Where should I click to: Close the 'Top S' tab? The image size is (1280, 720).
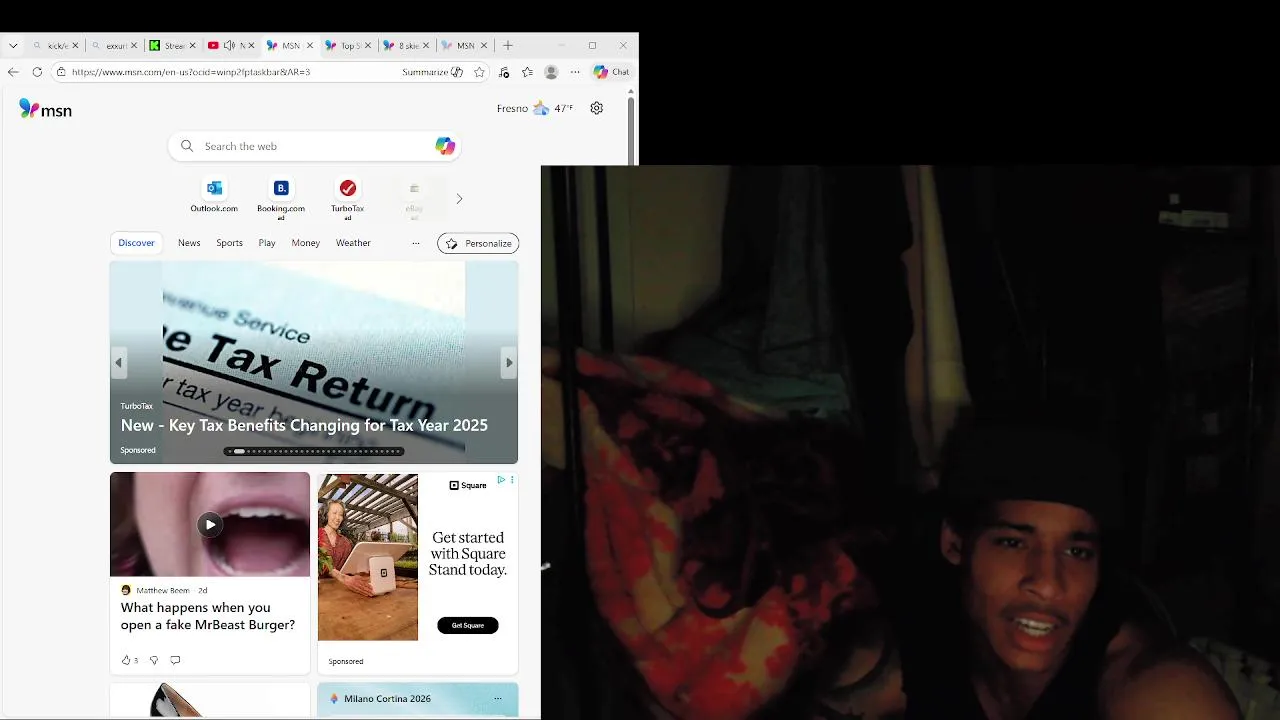tap(368, 46)
